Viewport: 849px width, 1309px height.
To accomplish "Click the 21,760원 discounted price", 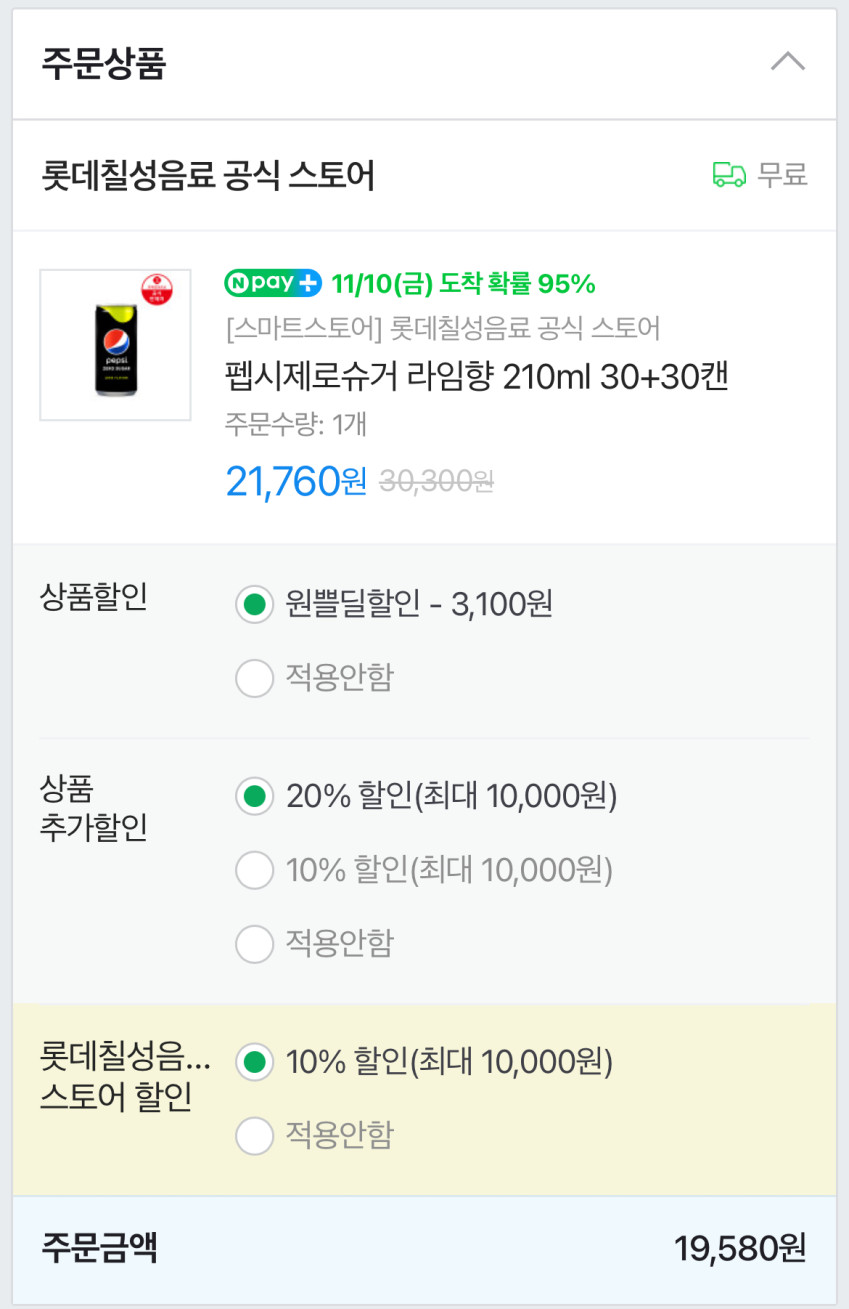I will tap(296, 482).
